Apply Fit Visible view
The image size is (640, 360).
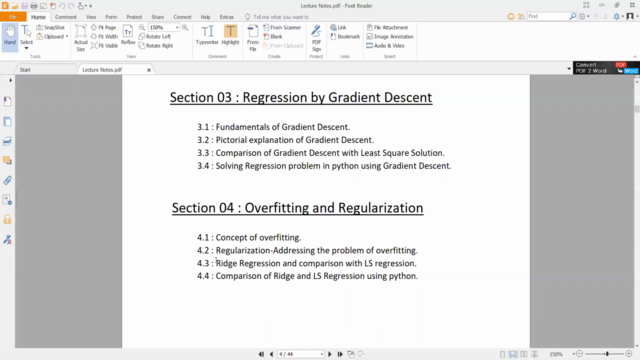point(104,46)
